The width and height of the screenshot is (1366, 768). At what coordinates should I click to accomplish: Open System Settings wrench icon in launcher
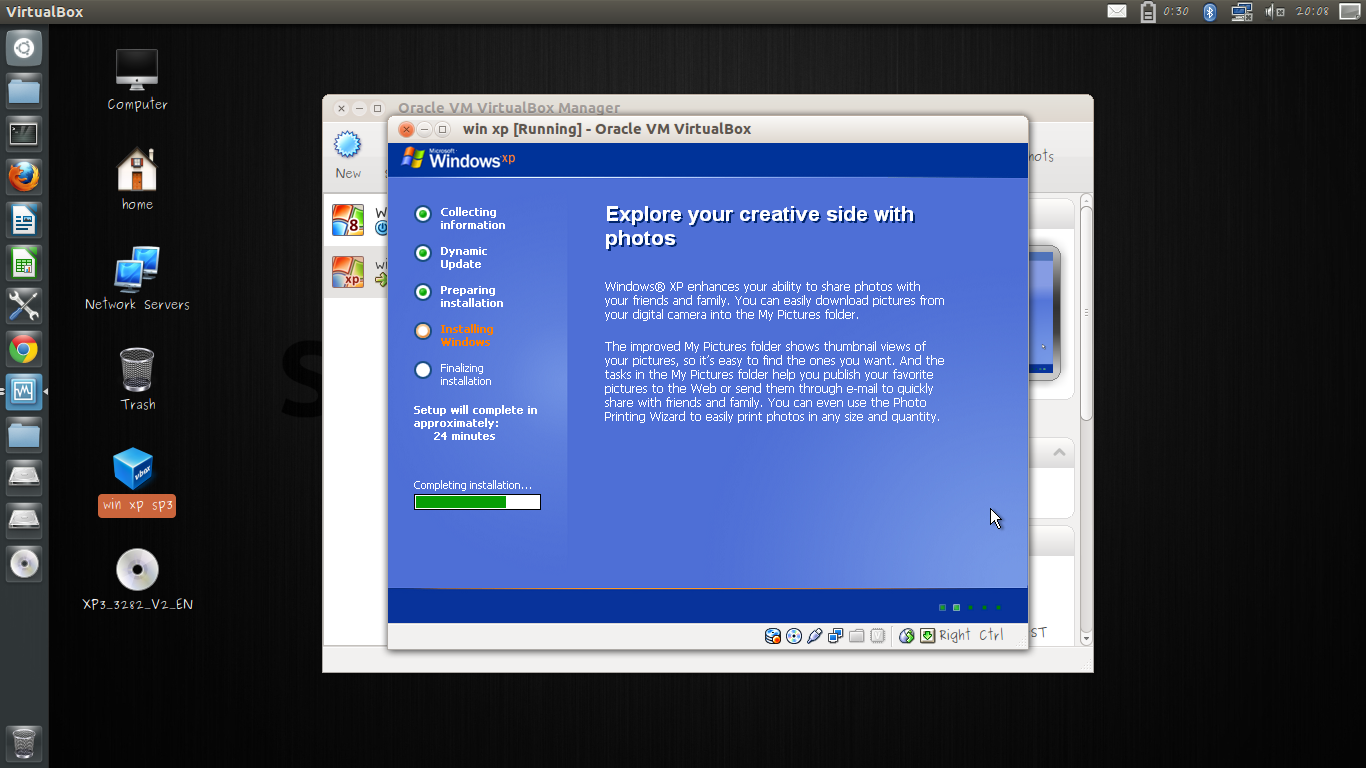click(24, 306)
